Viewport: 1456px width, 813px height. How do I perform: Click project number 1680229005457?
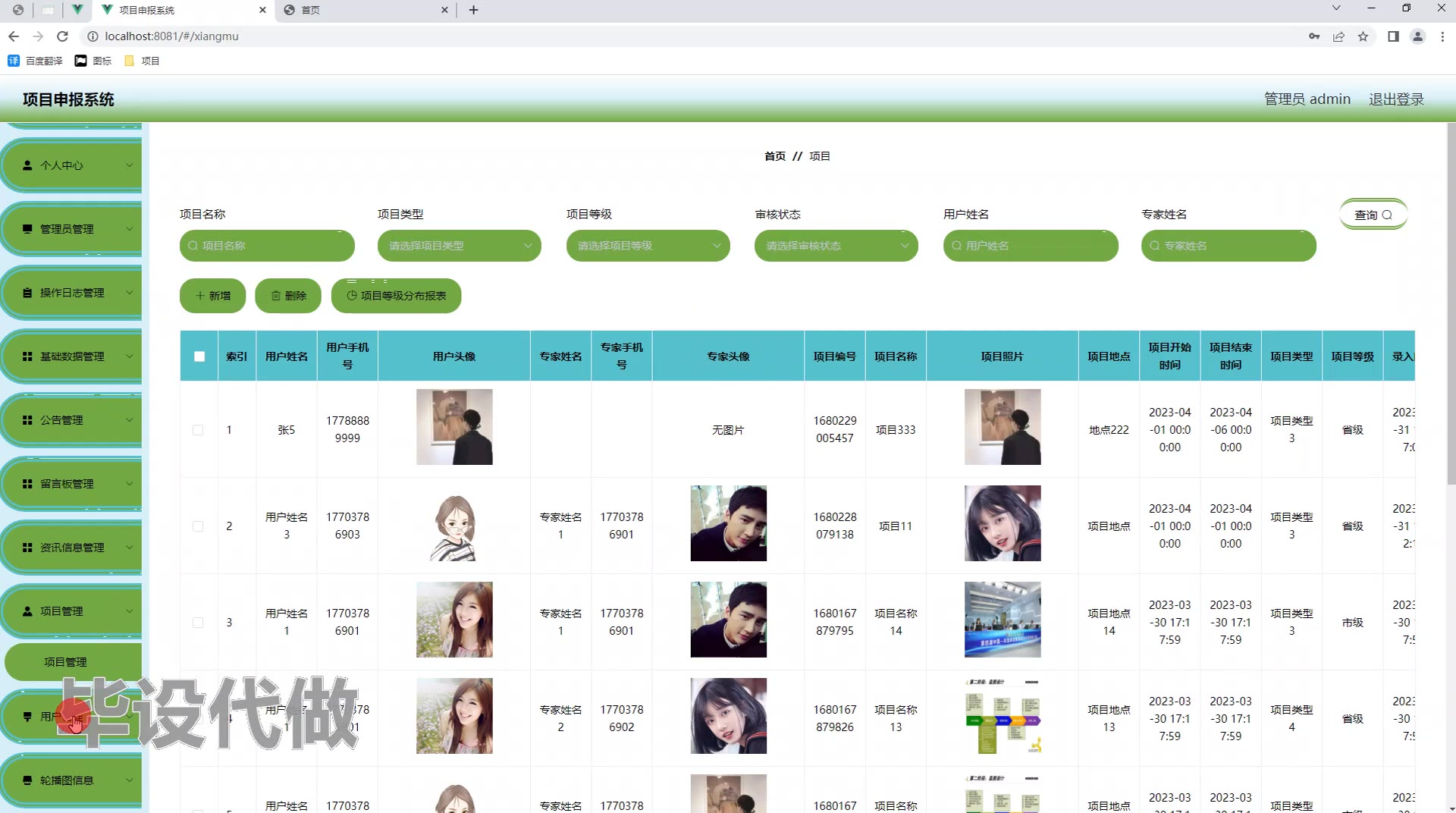tap(835, 429)
